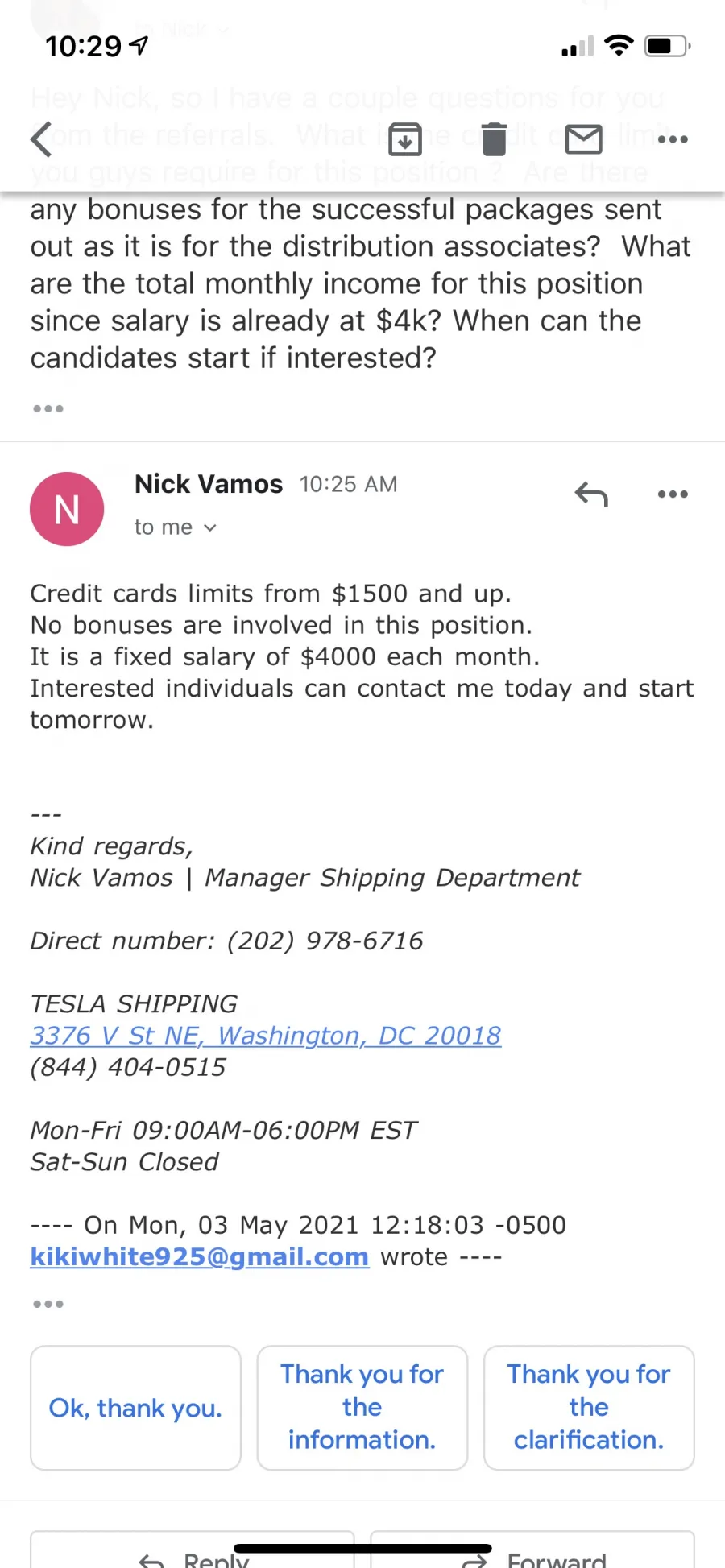This screenshot has height=1568, width=725.
Task: Expand quoted text below kikiwhite925 line
Action: 48,1304
